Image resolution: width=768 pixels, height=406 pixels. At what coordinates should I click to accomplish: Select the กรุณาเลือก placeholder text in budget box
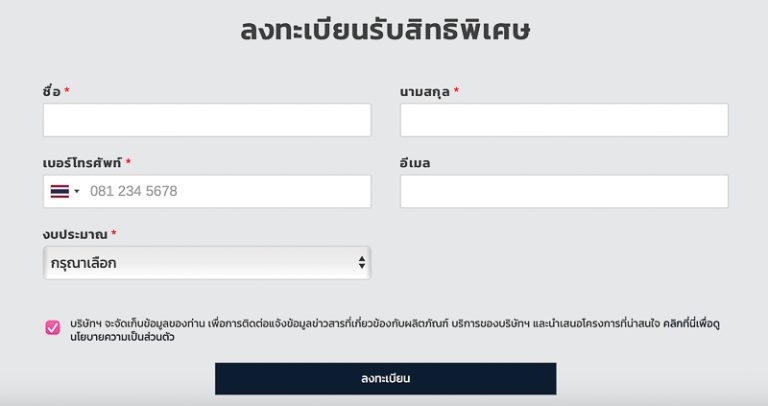[83, 263]
